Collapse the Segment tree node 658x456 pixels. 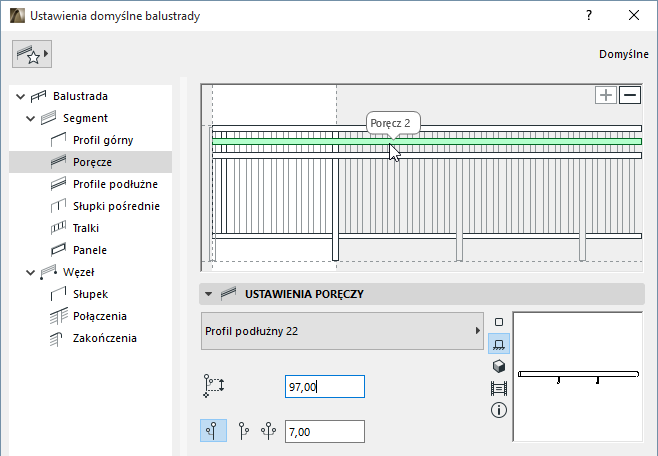pos(30,118)
